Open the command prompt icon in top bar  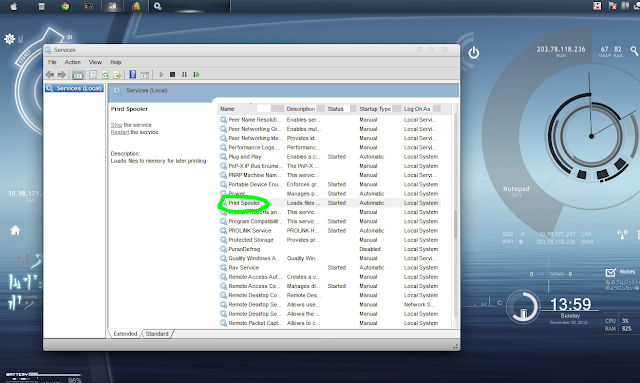[x=89, y=6]
